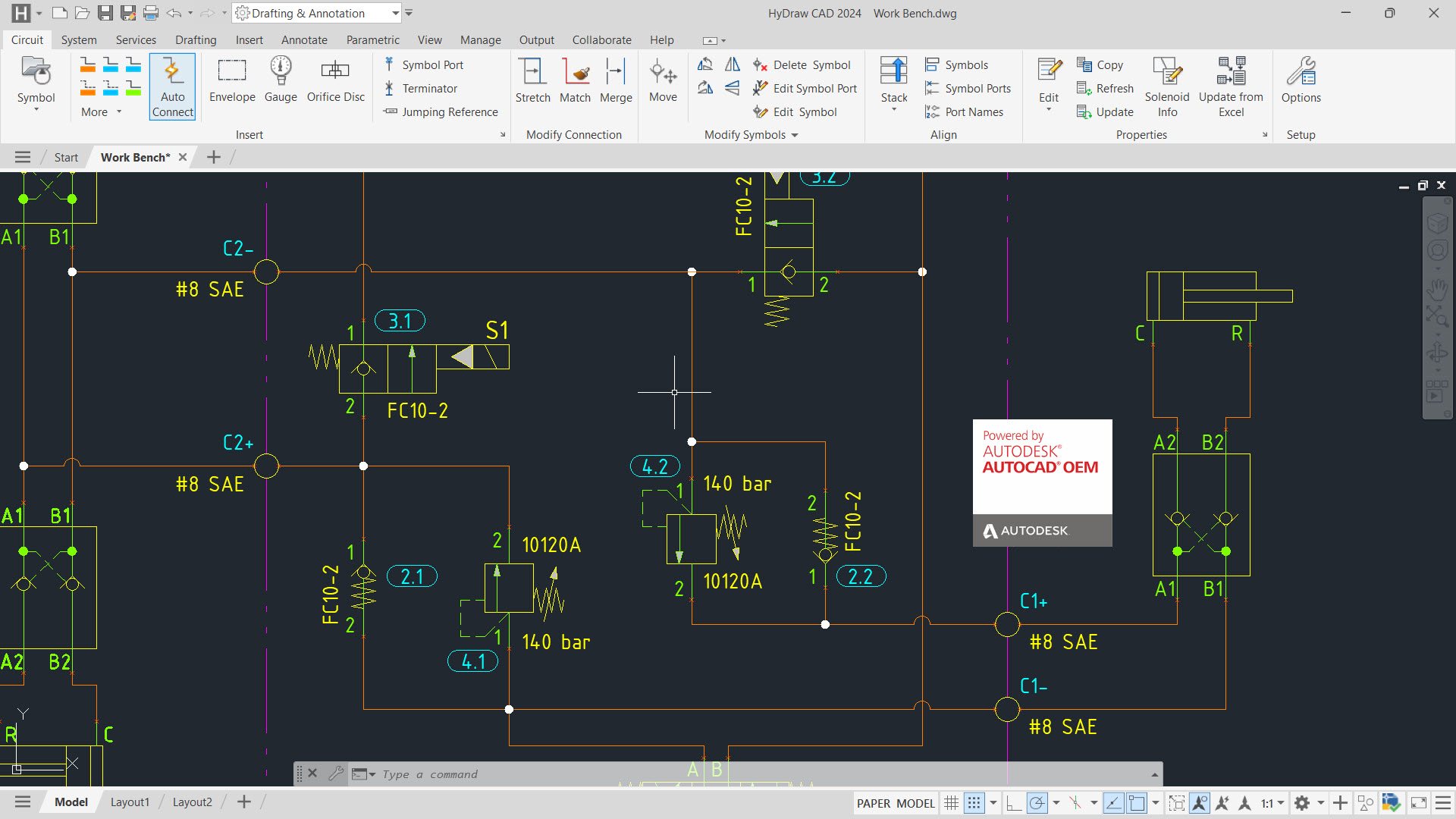The height and width of the screenshot is (819, 1456).
Task: Open the Collaborate ribbon tab
Action: tap(601, 40)
